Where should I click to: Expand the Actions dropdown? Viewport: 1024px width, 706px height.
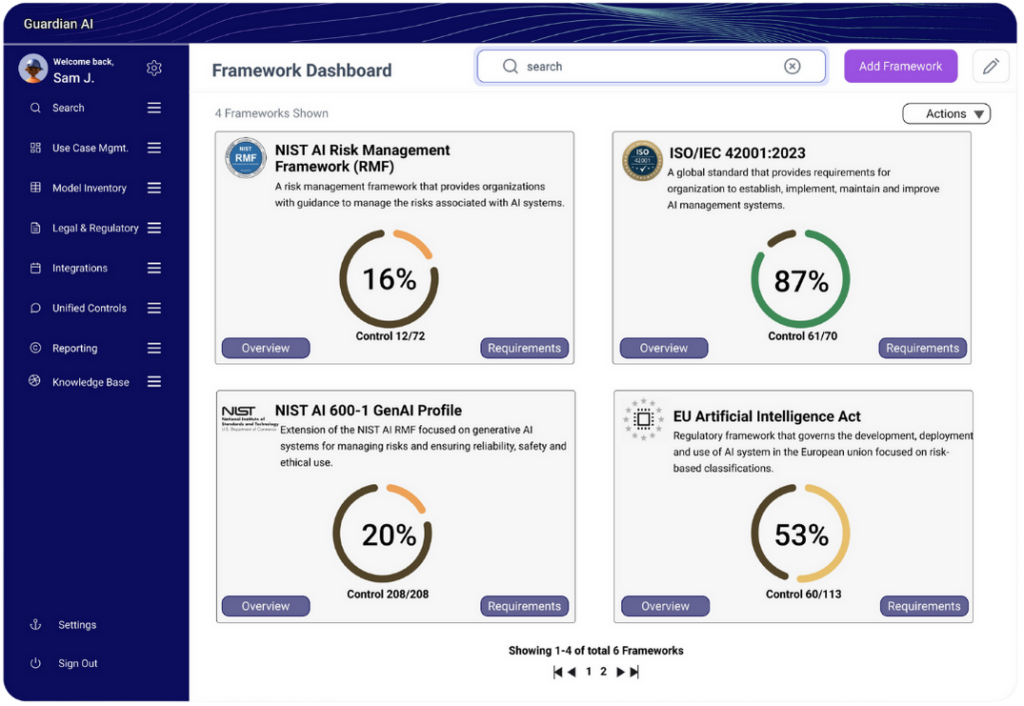pos(946,113)
